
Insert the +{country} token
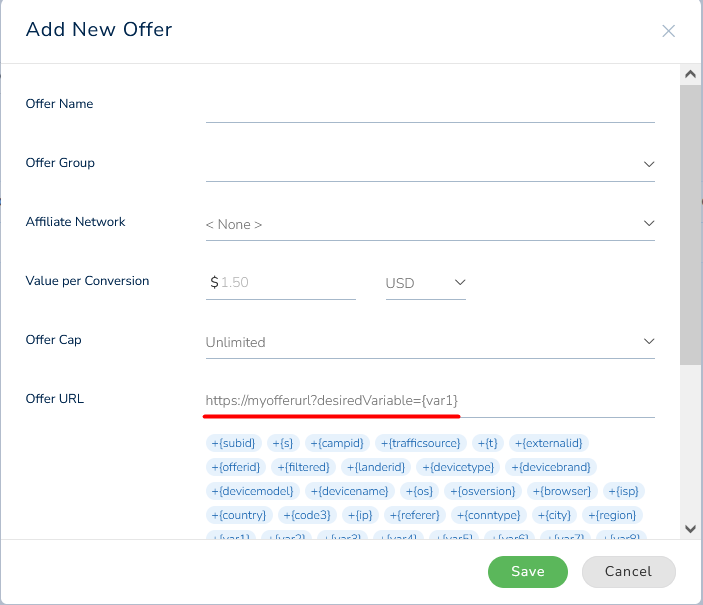239,515
